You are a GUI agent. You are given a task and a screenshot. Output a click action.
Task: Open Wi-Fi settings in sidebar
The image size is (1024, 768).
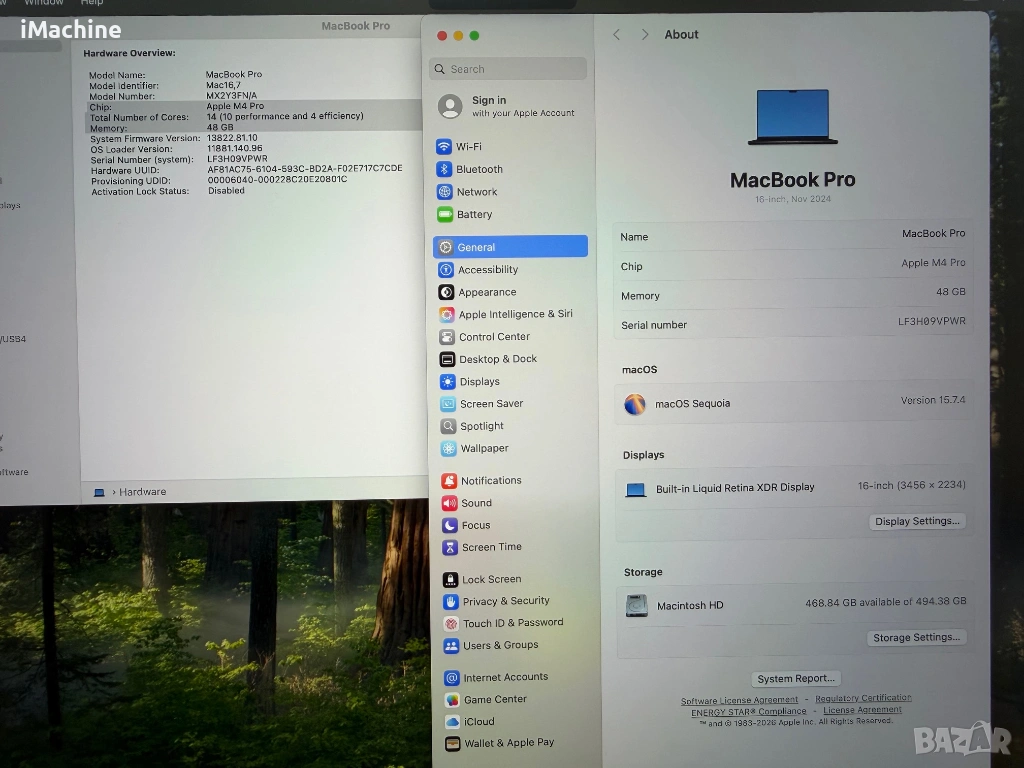(468, 147)
